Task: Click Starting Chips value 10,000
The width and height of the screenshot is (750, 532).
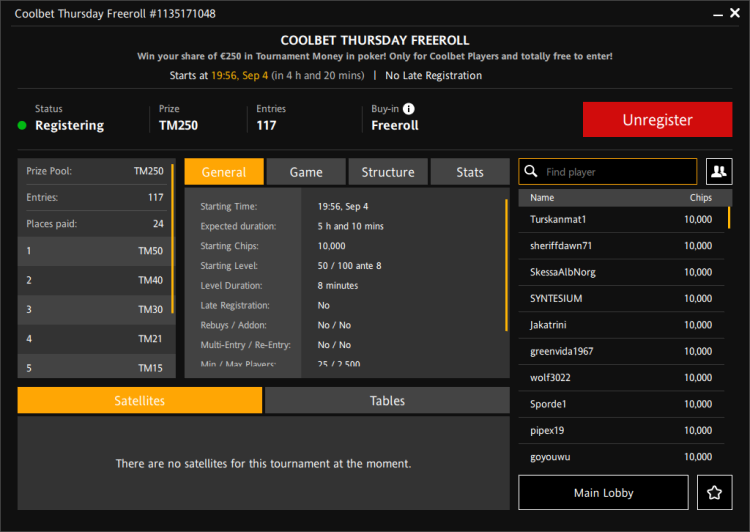Action: [x=331, y=246]
